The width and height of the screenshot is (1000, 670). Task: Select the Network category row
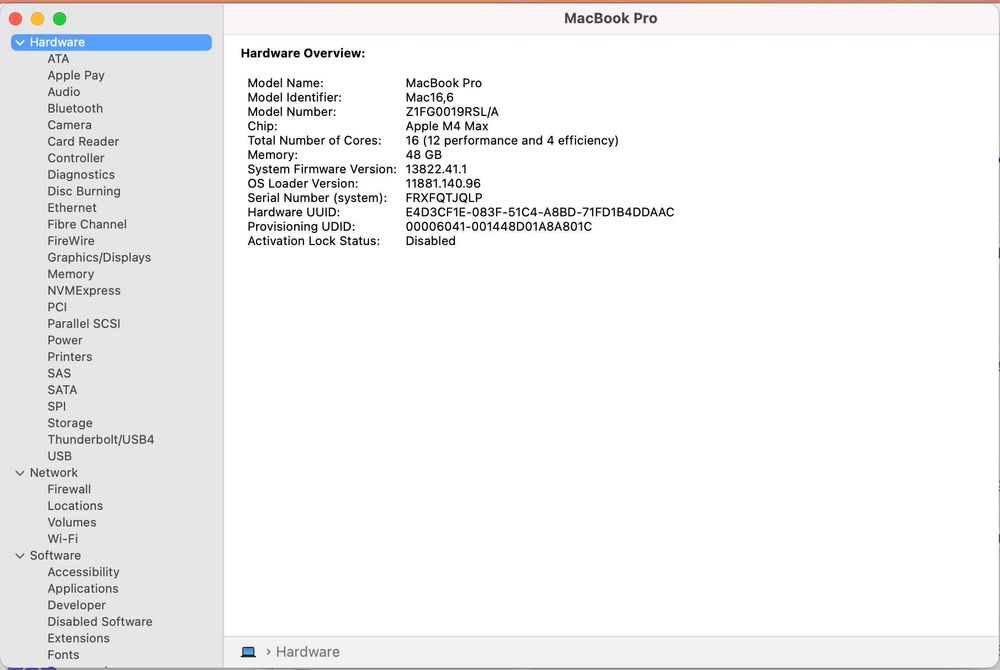112,473
